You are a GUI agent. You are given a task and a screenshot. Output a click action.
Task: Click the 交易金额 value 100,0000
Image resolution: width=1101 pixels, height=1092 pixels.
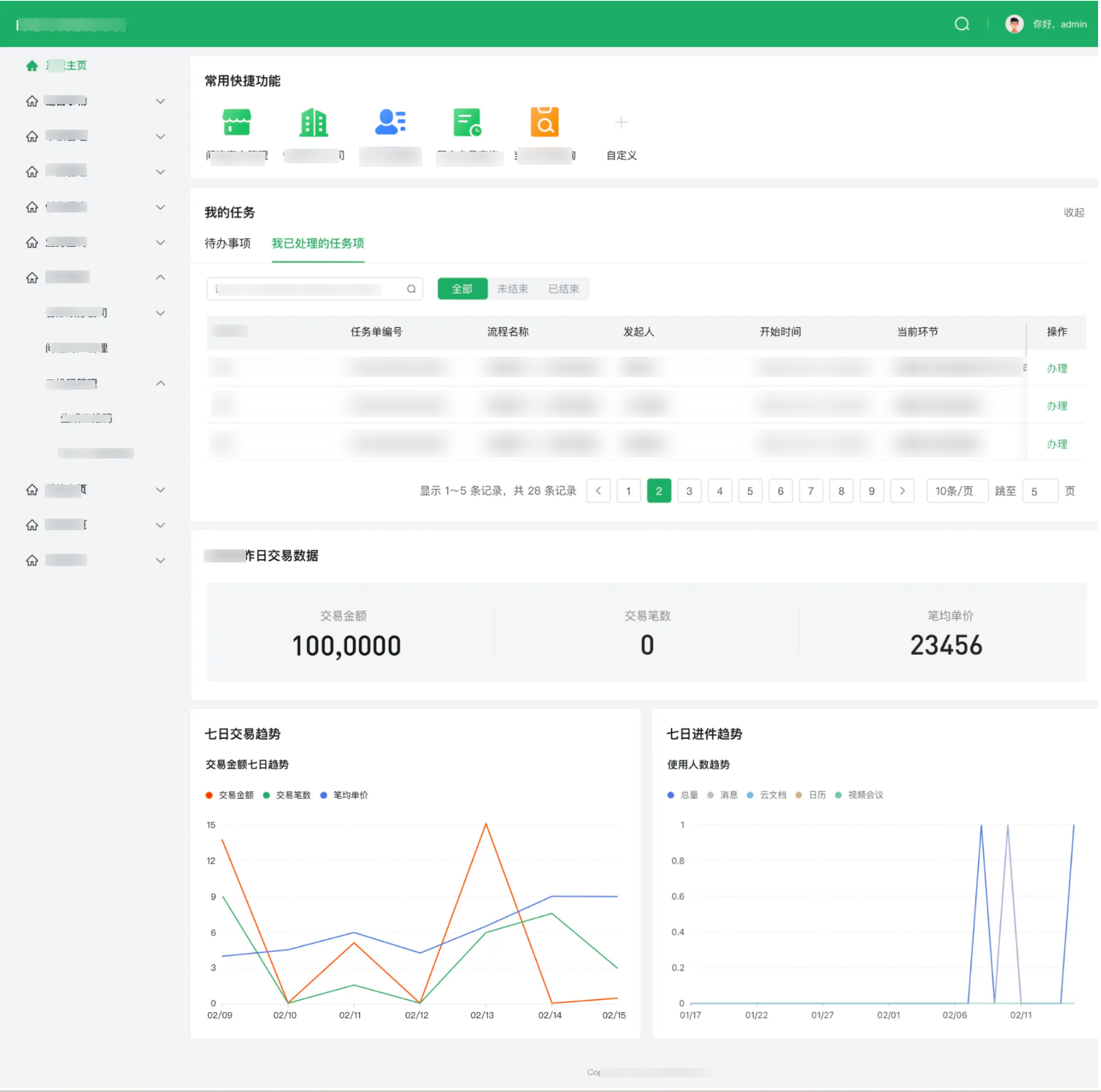pyautogui.click(x=346, y=646)
